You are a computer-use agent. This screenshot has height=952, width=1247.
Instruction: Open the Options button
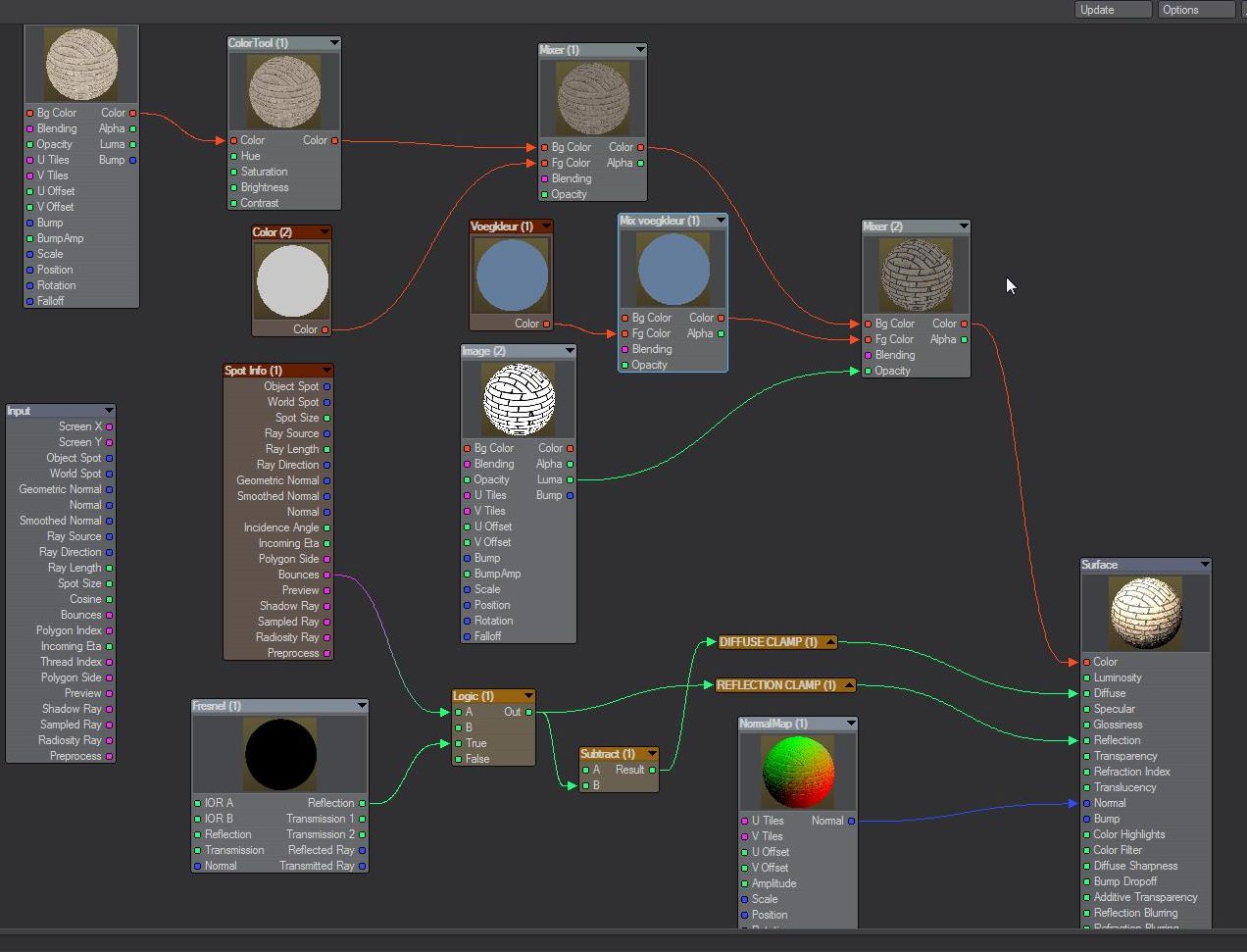click(1196, 10)
